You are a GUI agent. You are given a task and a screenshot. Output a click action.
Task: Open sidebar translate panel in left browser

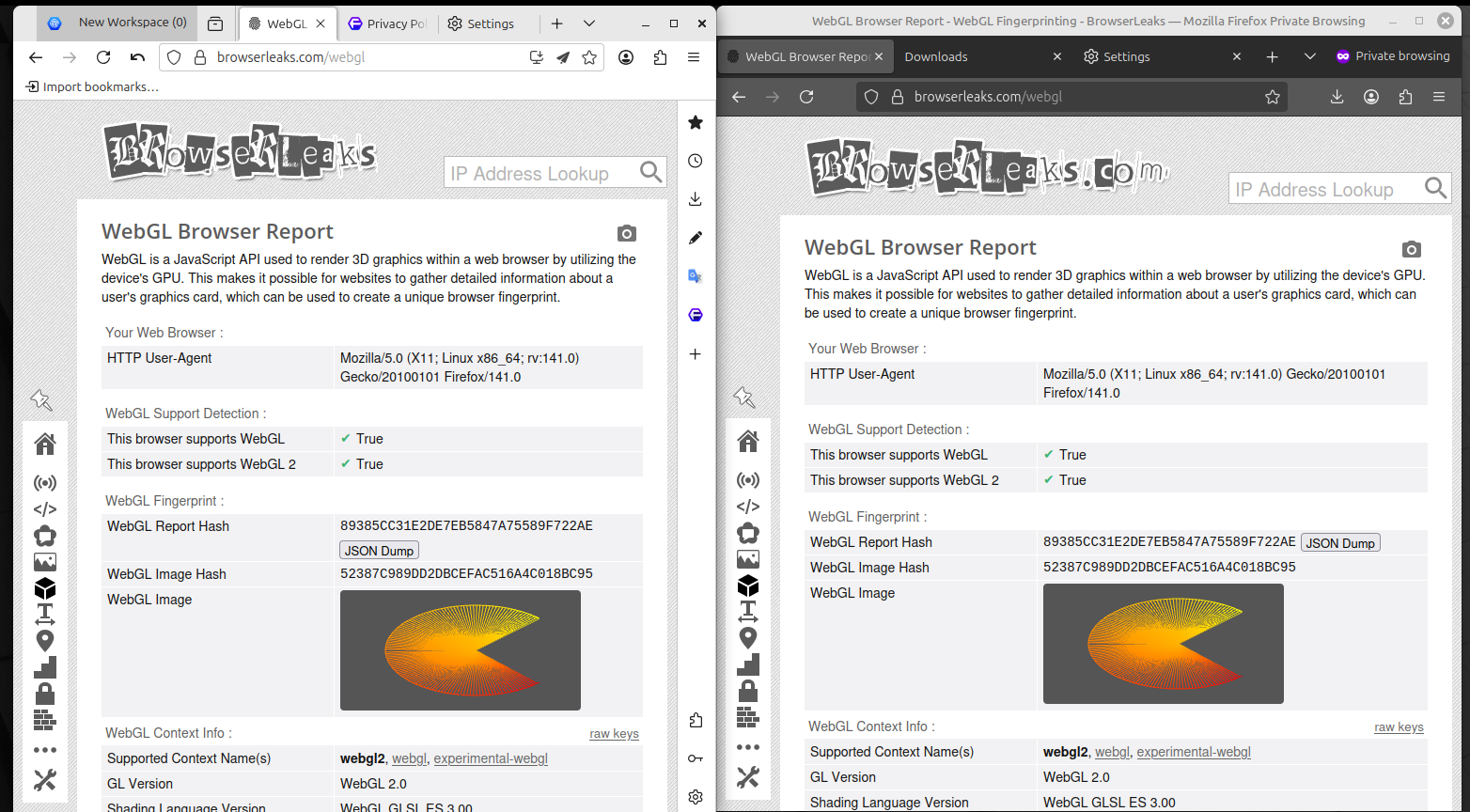click(x=696, y=276)
